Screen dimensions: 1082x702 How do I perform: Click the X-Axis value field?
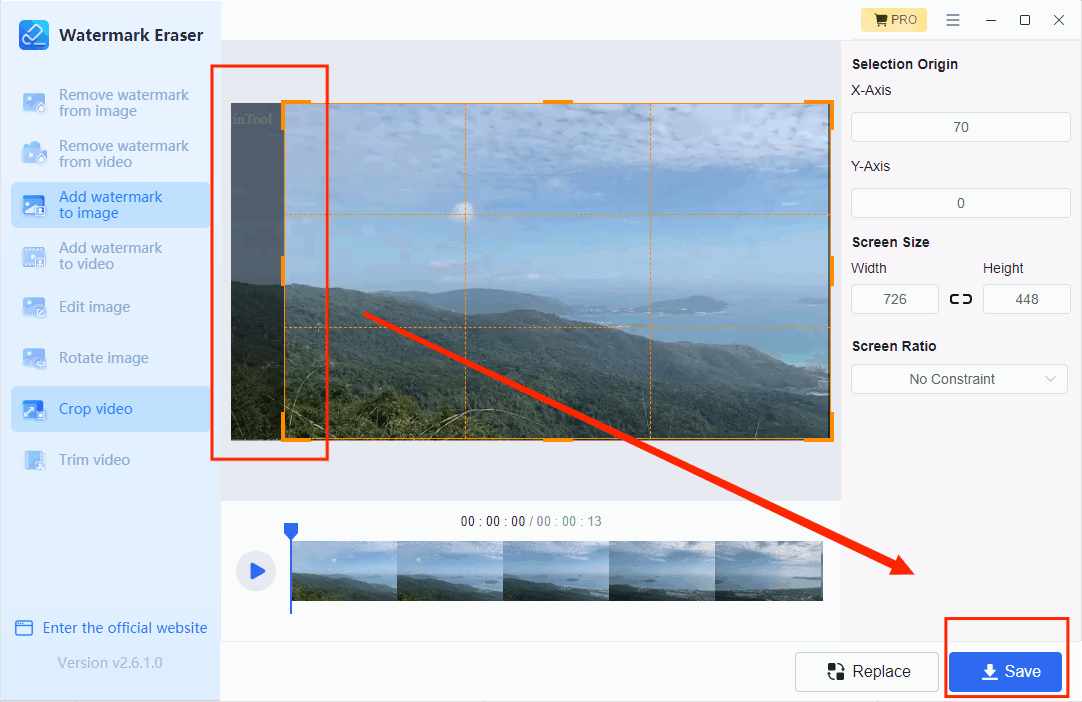coord(960,127)
